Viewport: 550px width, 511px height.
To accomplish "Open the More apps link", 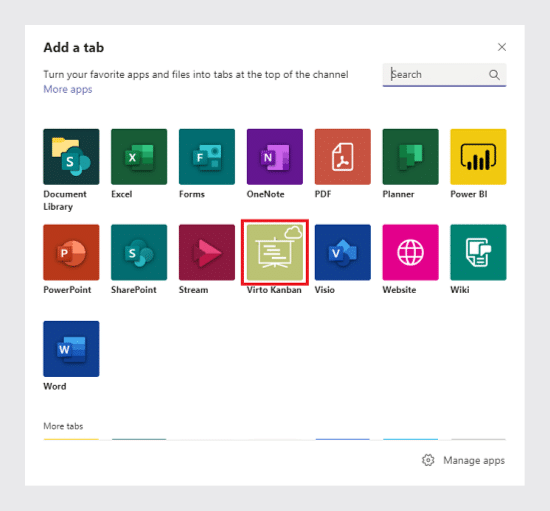I will point(68,89).
